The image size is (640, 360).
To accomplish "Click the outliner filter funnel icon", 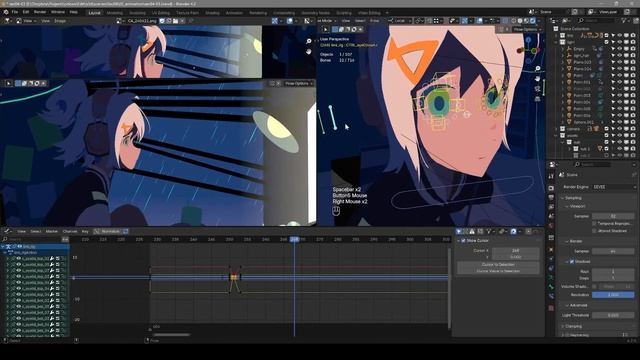I will click(625, 20).
